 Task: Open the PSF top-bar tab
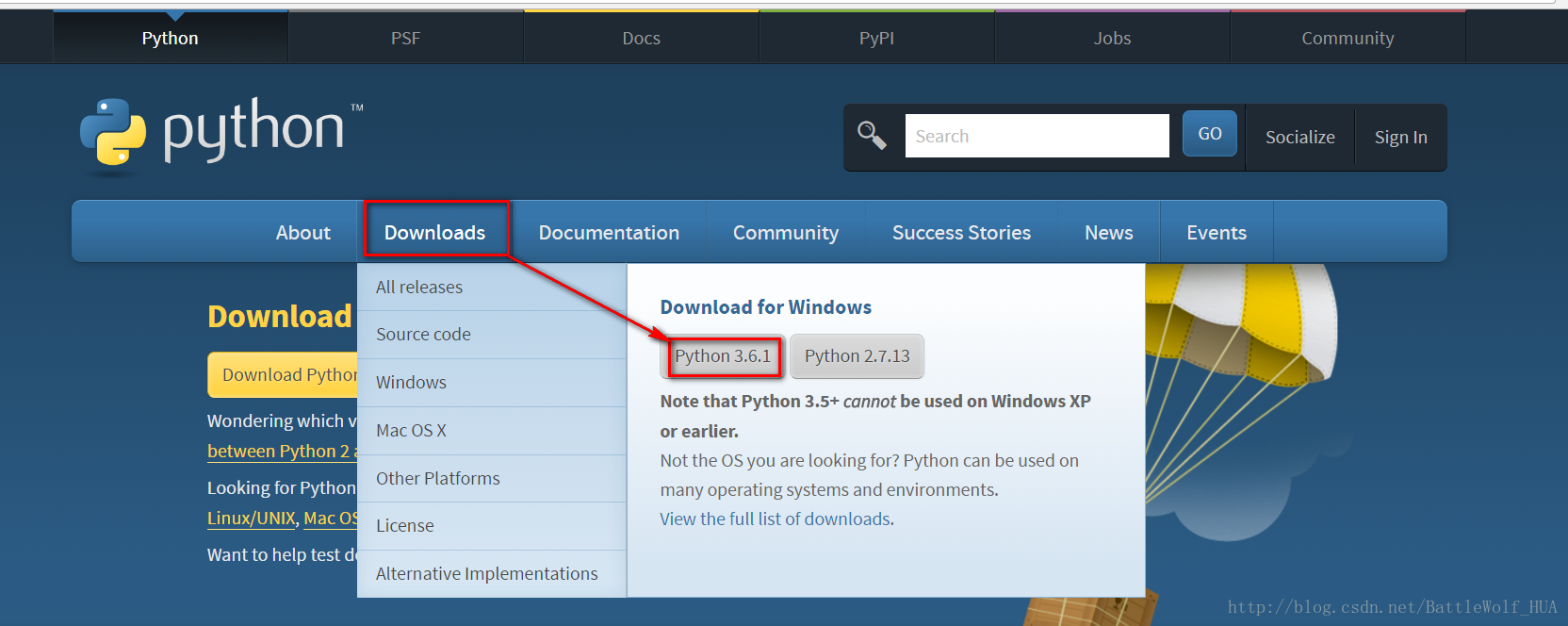pyautogui.click(x=406, y=38)
